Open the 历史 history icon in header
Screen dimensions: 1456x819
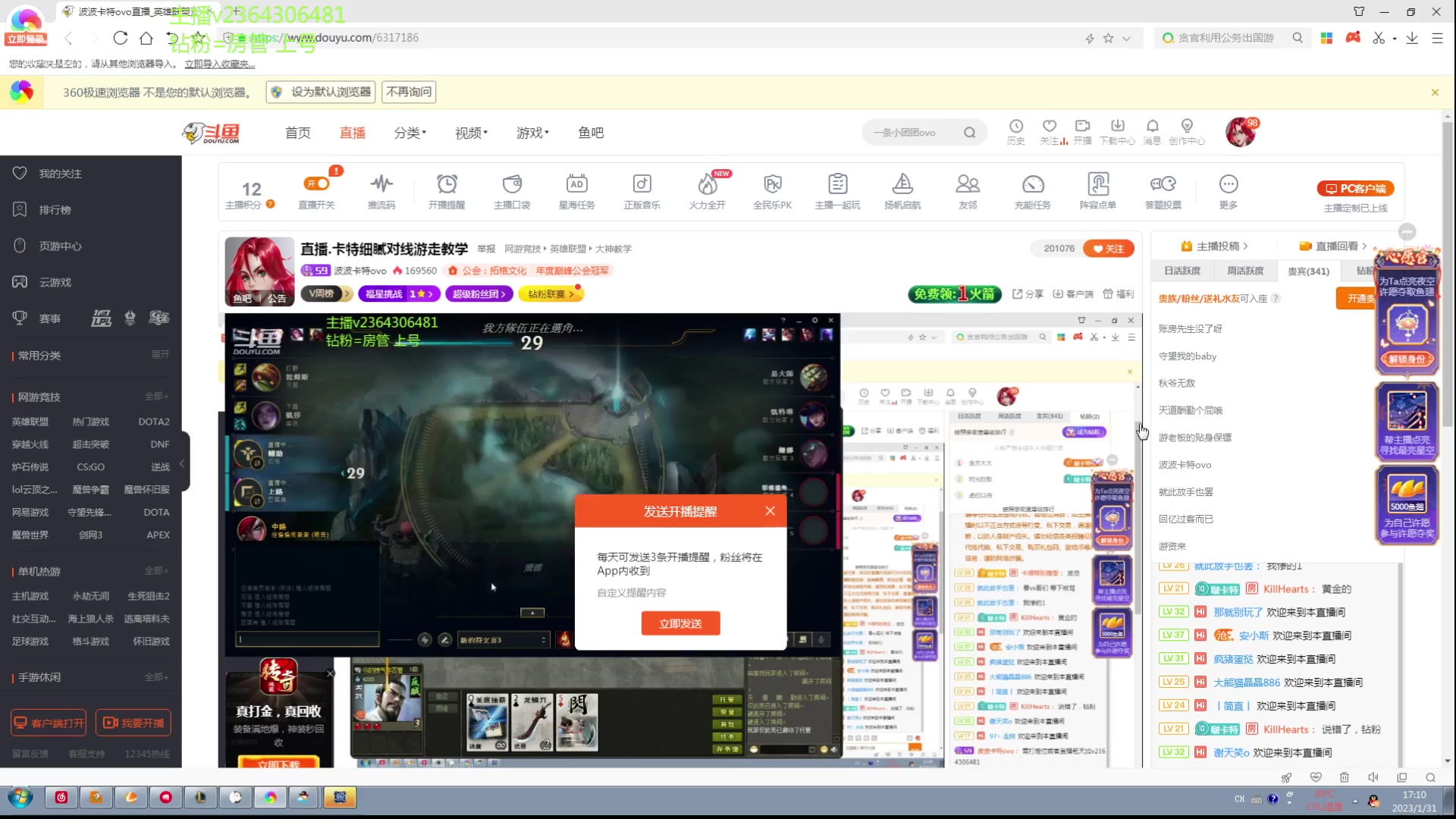(1016, 132)
